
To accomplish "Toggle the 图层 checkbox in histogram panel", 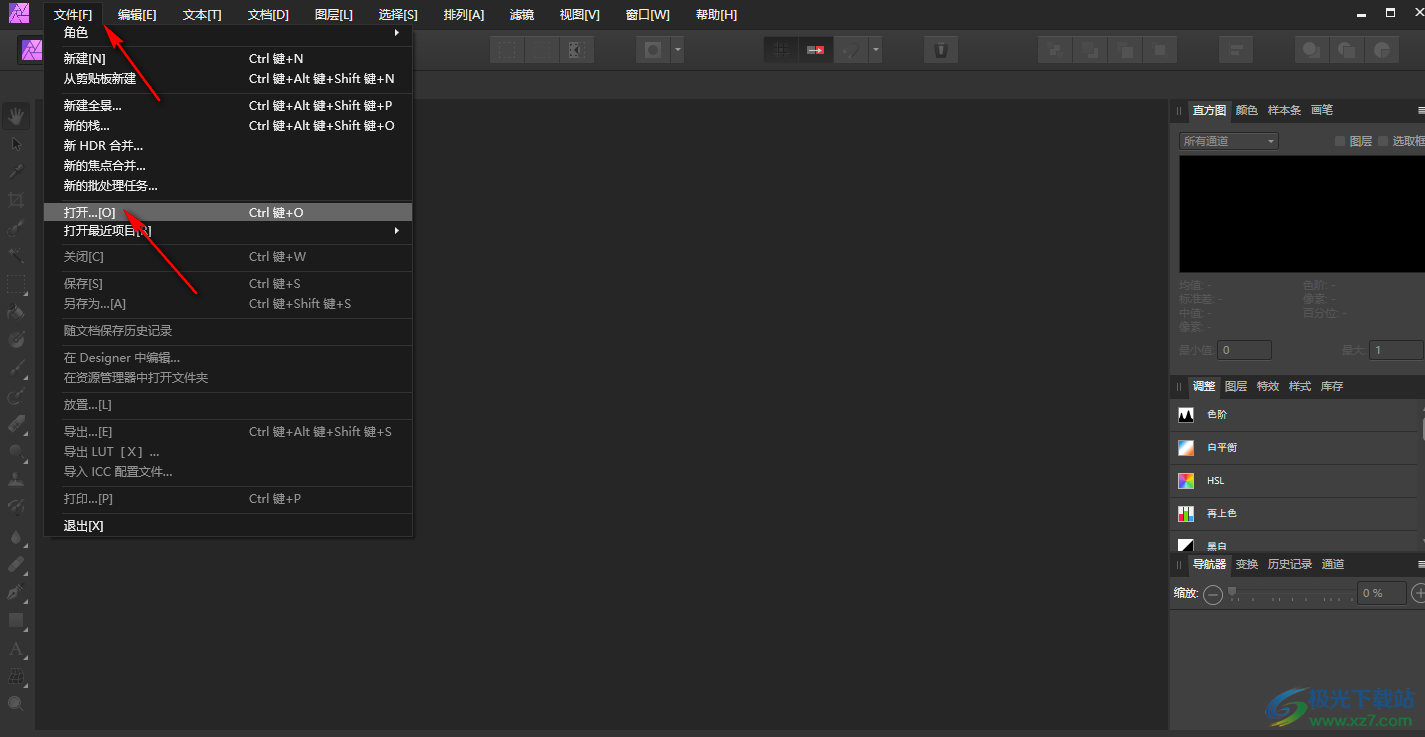I will (x=1340, y=141).
